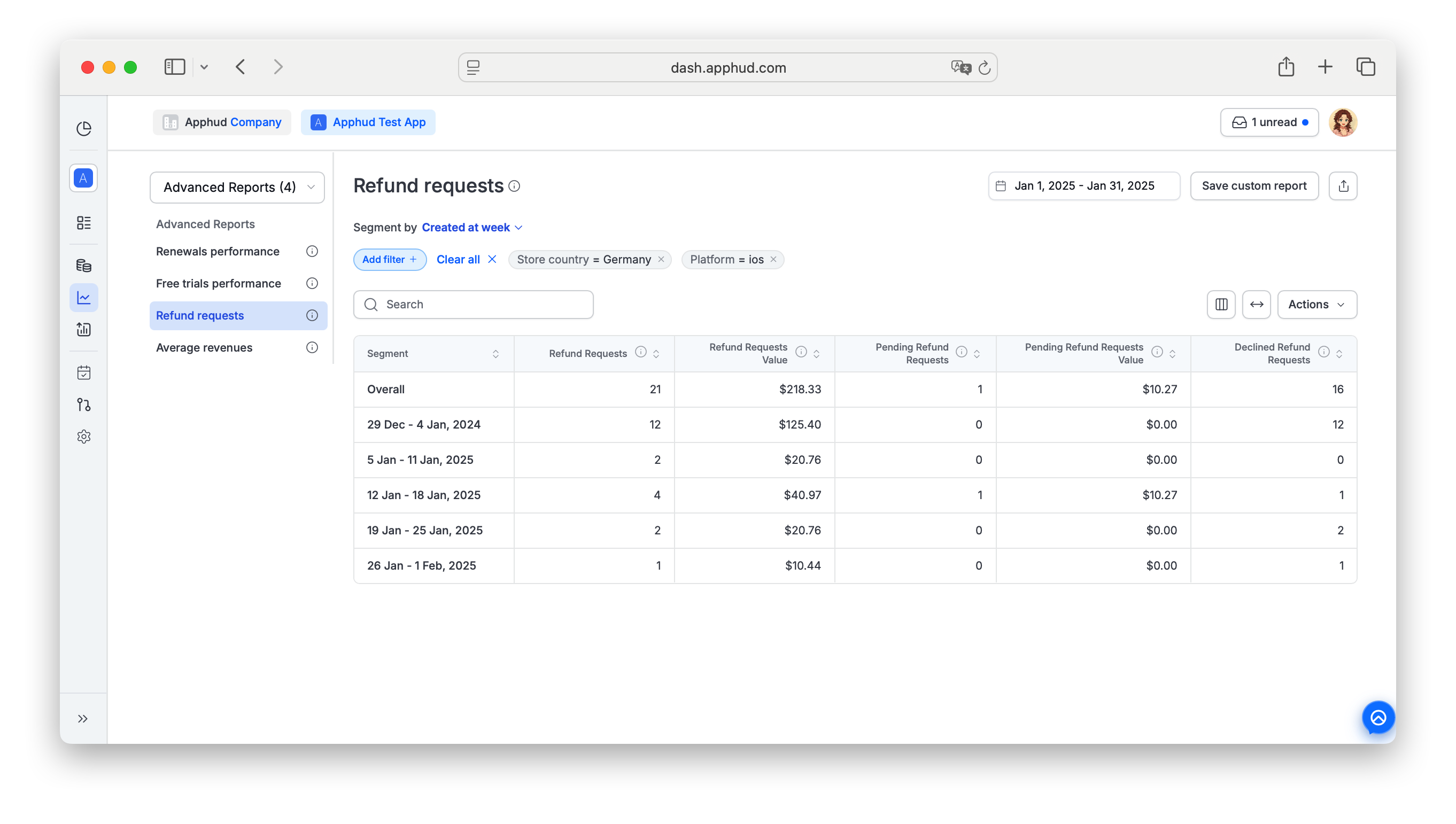Sort by Declined Refund Requests column arrows
This screenshot has width=1456, height=824.
point(1339,354)
